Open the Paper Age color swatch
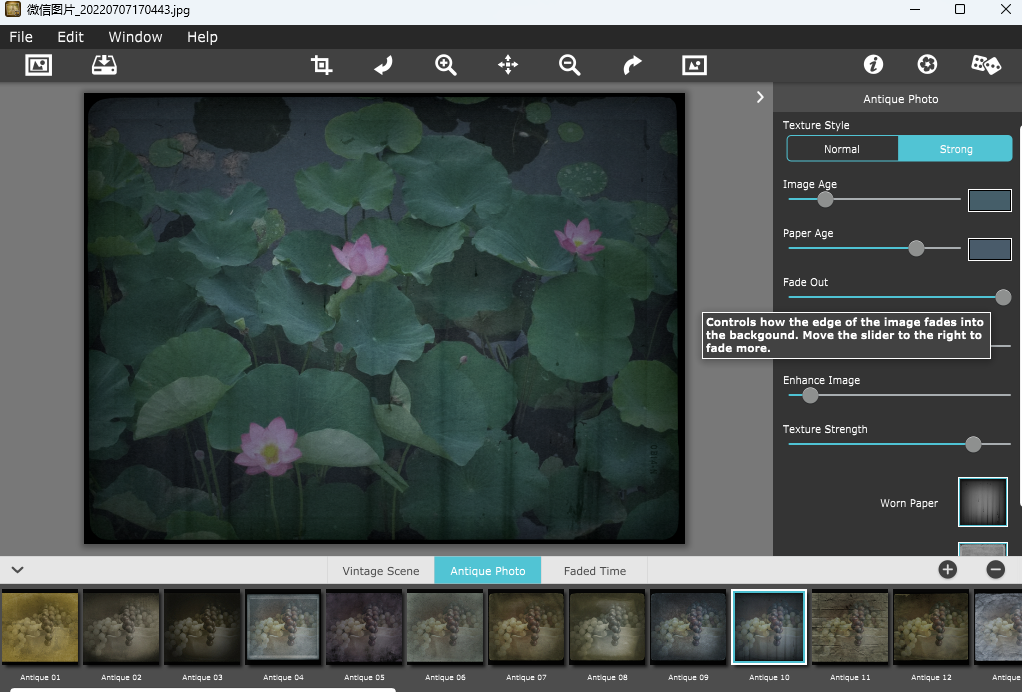Image resolution: width=1022 pixels, height=692 pixels. click(x=989, y=249)
